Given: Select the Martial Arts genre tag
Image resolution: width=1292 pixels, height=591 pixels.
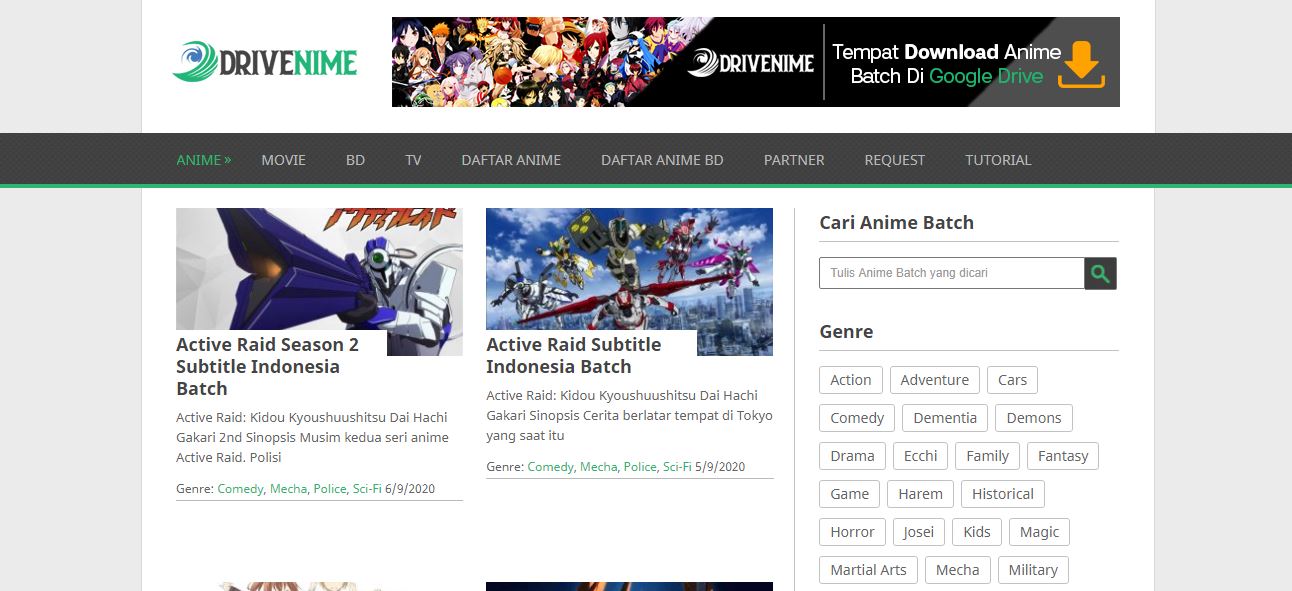Looking at the screenshot, I should [x=867, y=570].
